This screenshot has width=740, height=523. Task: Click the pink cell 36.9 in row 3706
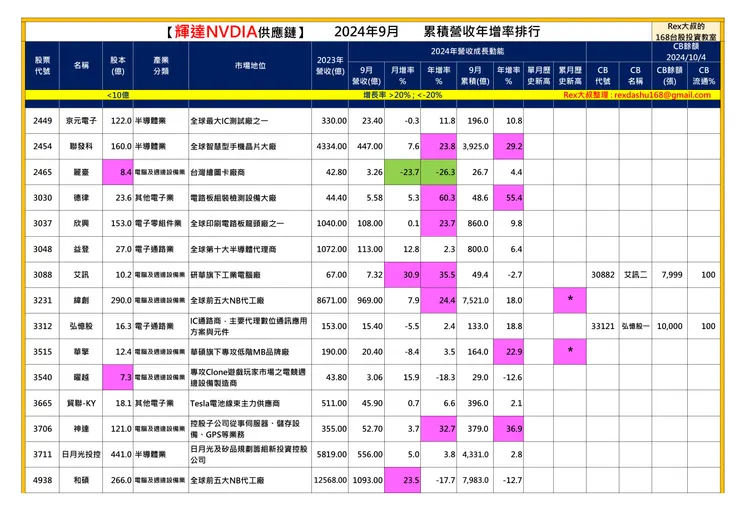point(508,429)
